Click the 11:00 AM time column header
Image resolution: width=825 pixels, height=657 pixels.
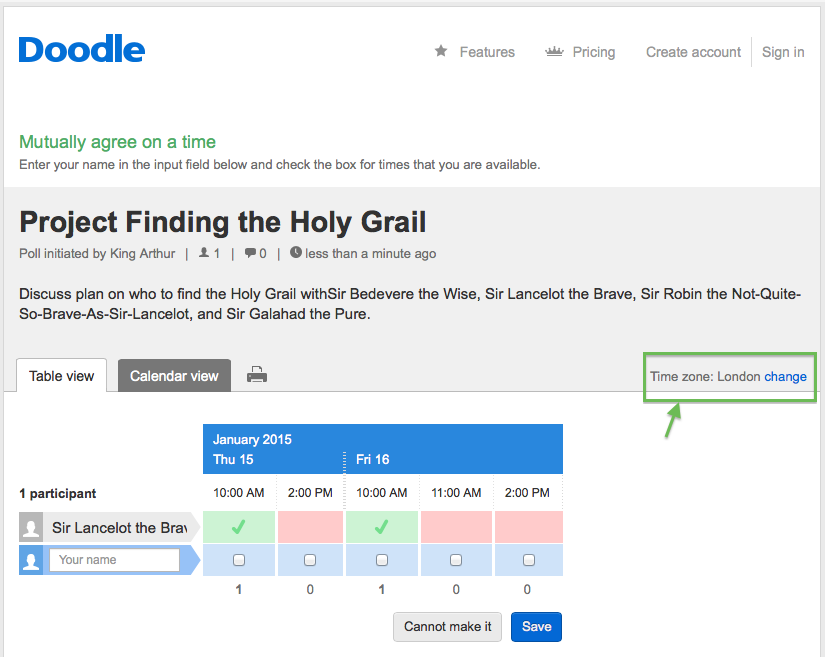456,493
